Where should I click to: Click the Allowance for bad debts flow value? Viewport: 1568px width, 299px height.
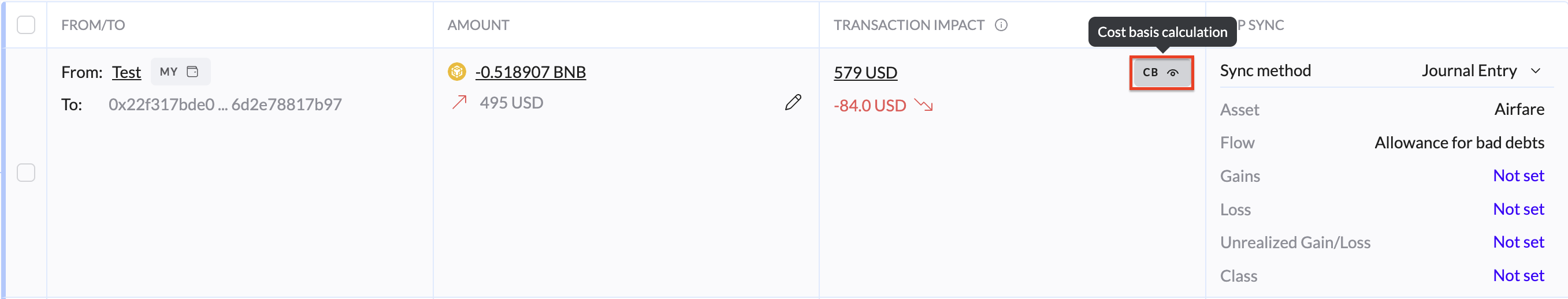click(x=1459, y=143)
